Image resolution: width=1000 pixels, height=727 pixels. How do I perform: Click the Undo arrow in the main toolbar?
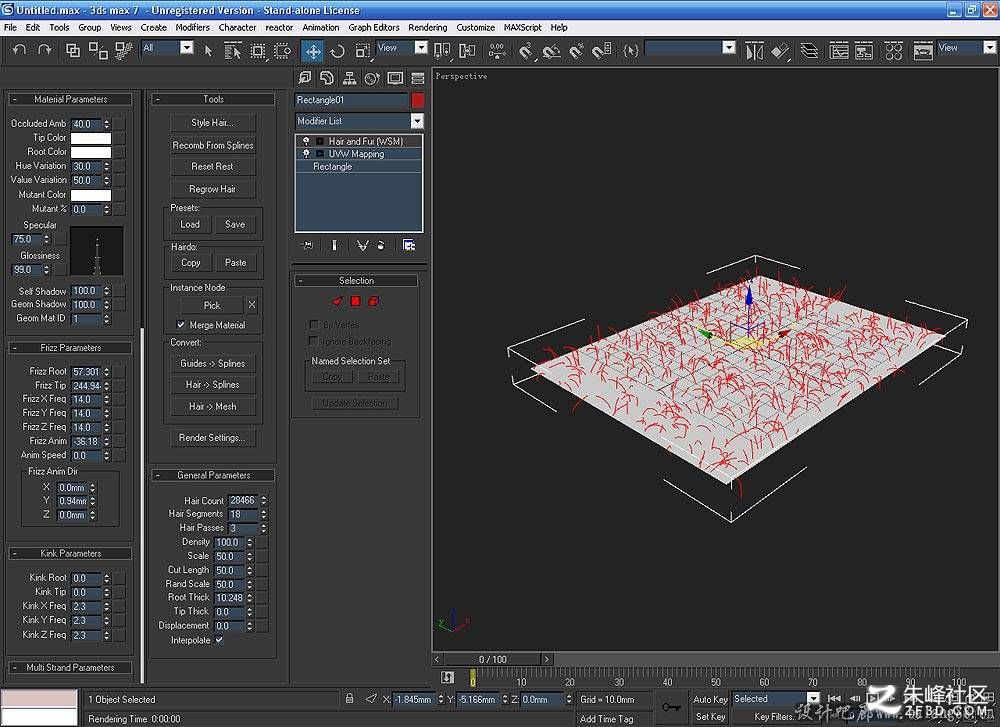(x=19, y=50)
